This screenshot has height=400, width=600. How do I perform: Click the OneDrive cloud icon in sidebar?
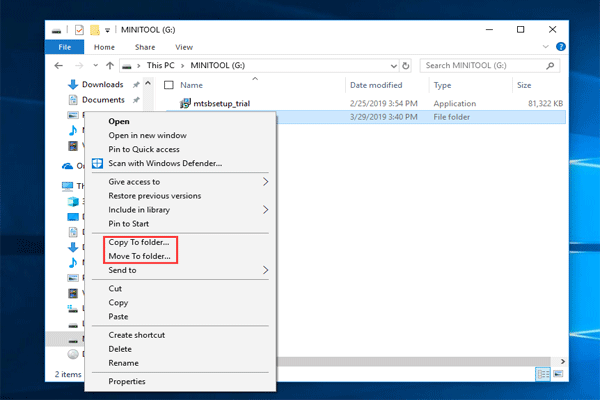pyautogui.click(x=67, y=166)
